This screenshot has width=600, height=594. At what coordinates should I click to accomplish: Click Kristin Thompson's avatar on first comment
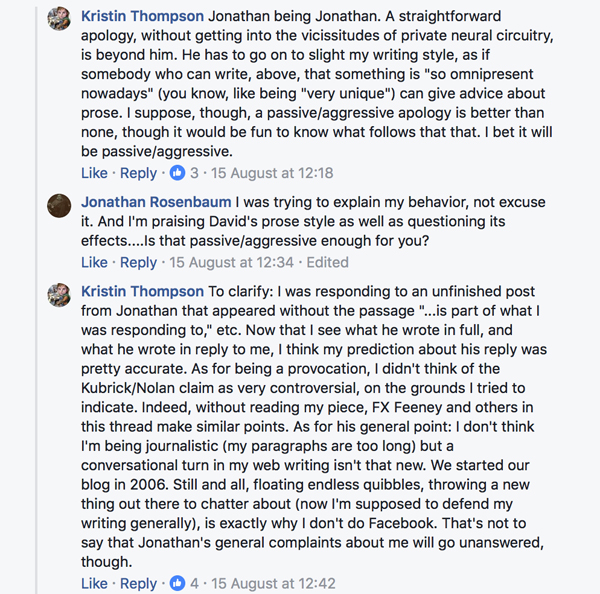pyautogui.click(x=60, y=19)
